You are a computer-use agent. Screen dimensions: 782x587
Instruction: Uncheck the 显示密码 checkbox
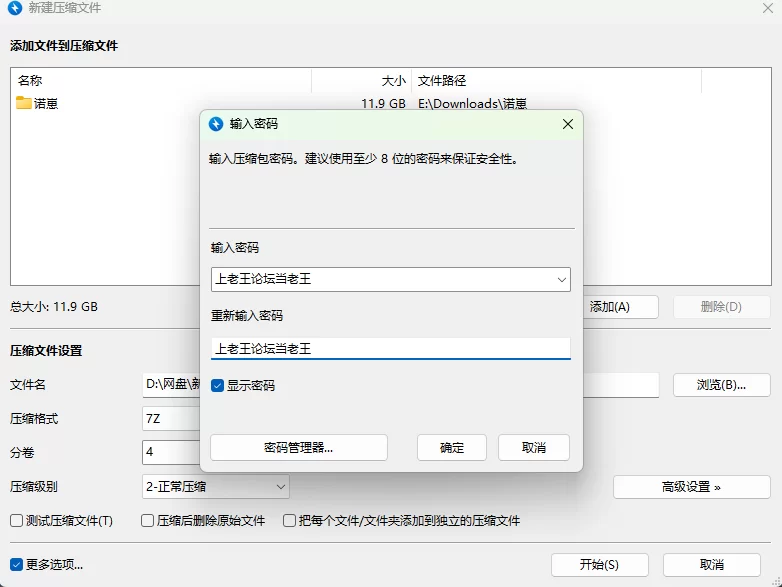[x=217, y=386]
